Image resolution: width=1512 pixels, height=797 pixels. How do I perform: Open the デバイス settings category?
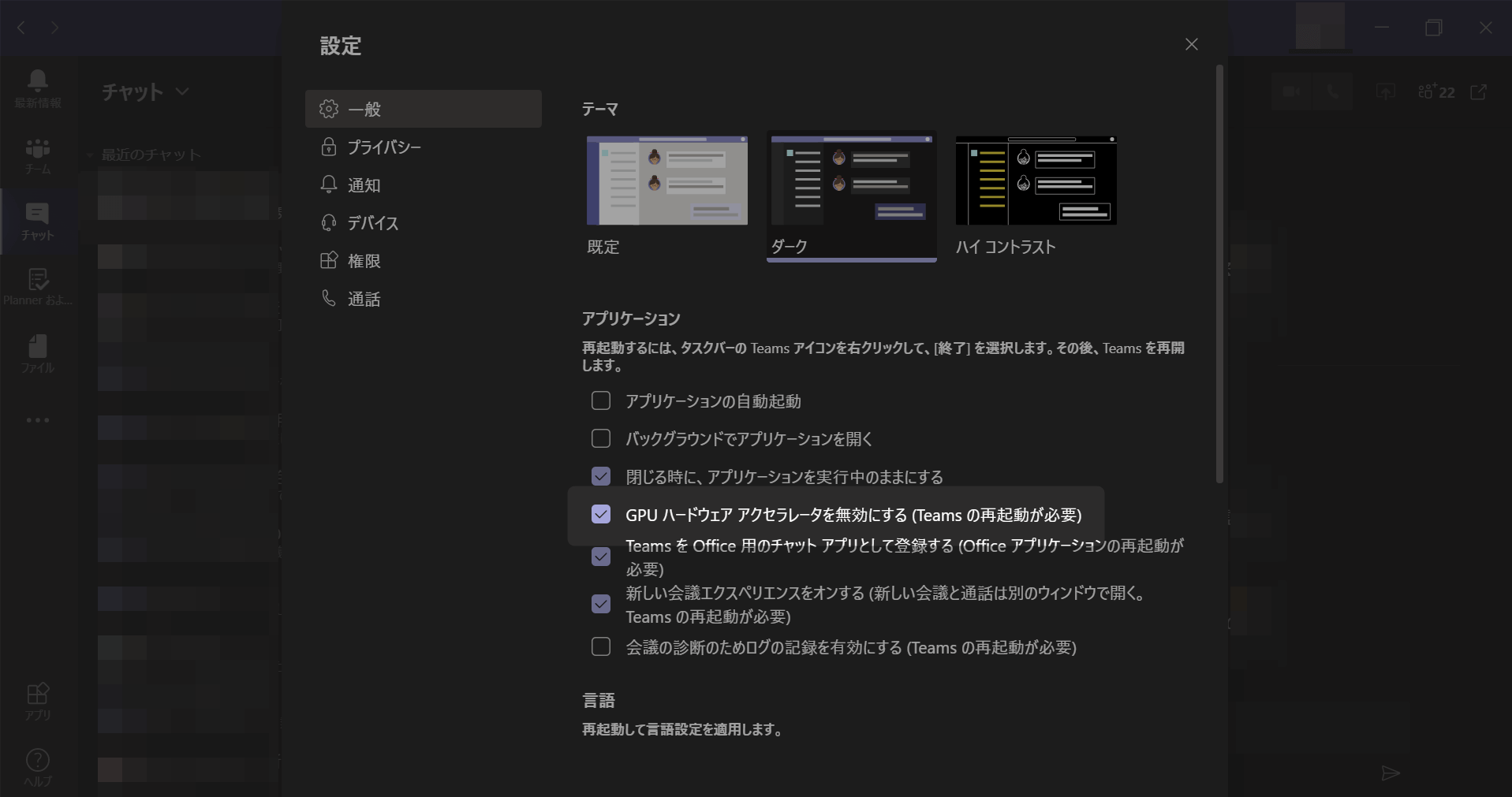tap(424, 222)
